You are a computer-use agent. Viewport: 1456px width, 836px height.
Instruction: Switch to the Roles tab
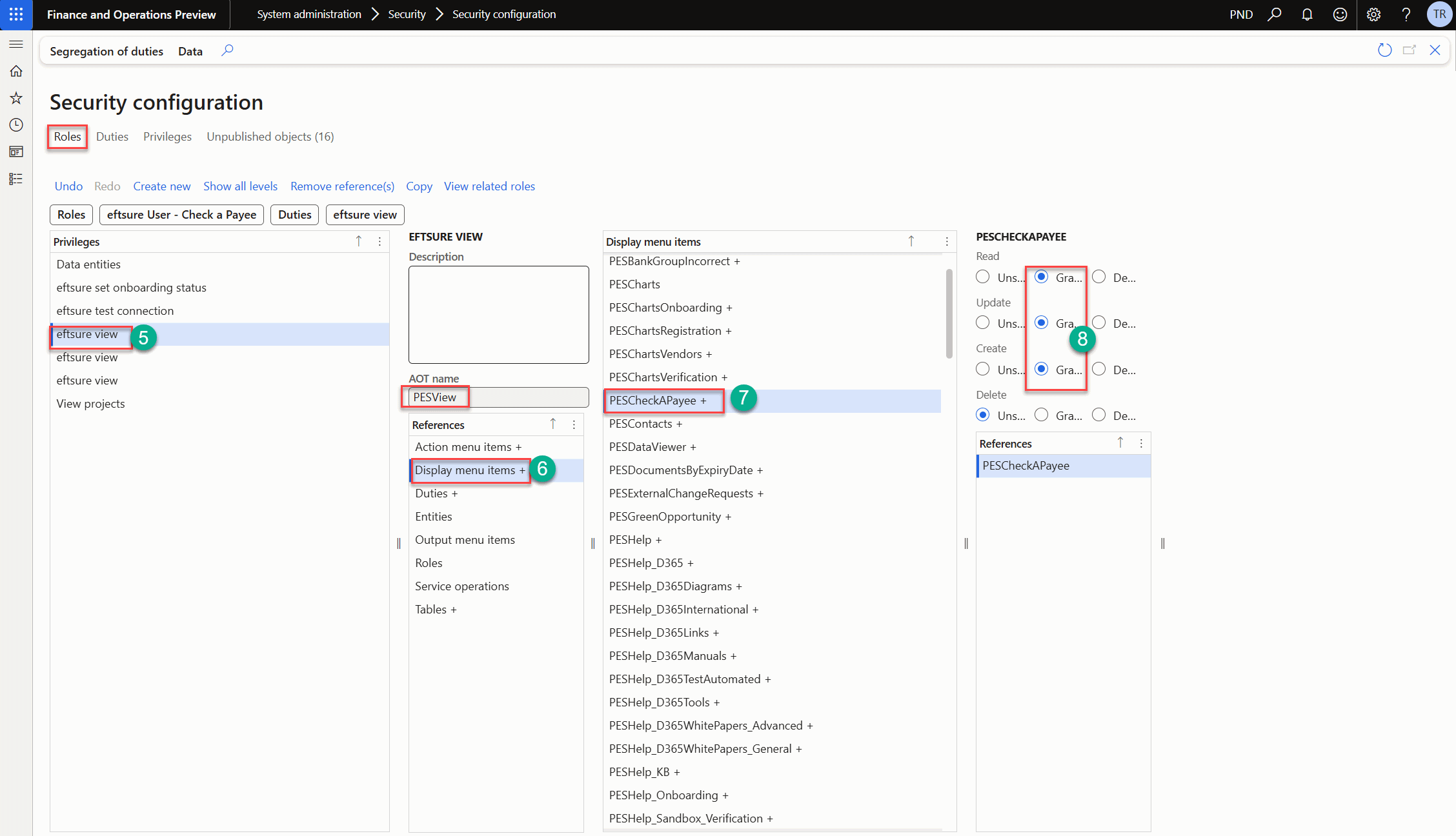point(68,136)
